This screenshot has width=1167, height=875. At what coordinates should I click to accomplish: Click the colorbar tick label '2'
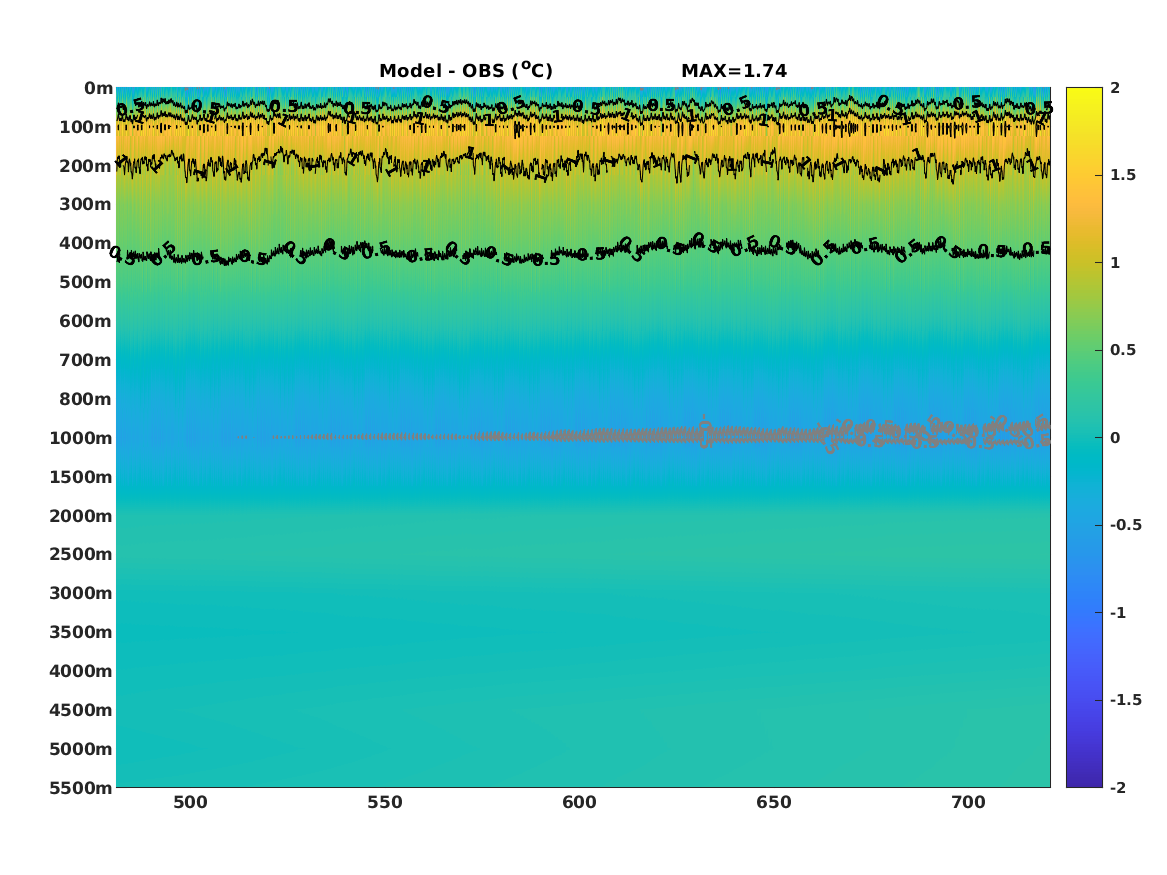pyautogui.click(x=1115, y=88)
